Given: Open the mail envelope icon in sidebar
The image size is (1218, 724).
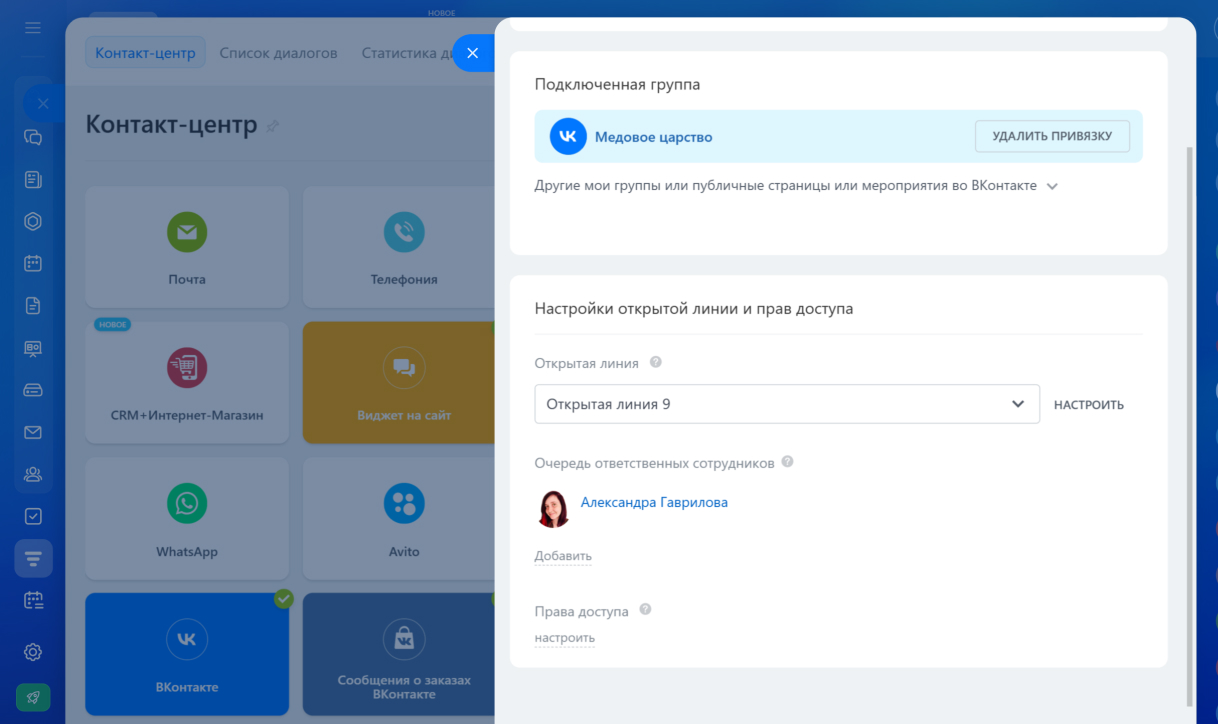Looking at the screenshot, I should 33,432.
